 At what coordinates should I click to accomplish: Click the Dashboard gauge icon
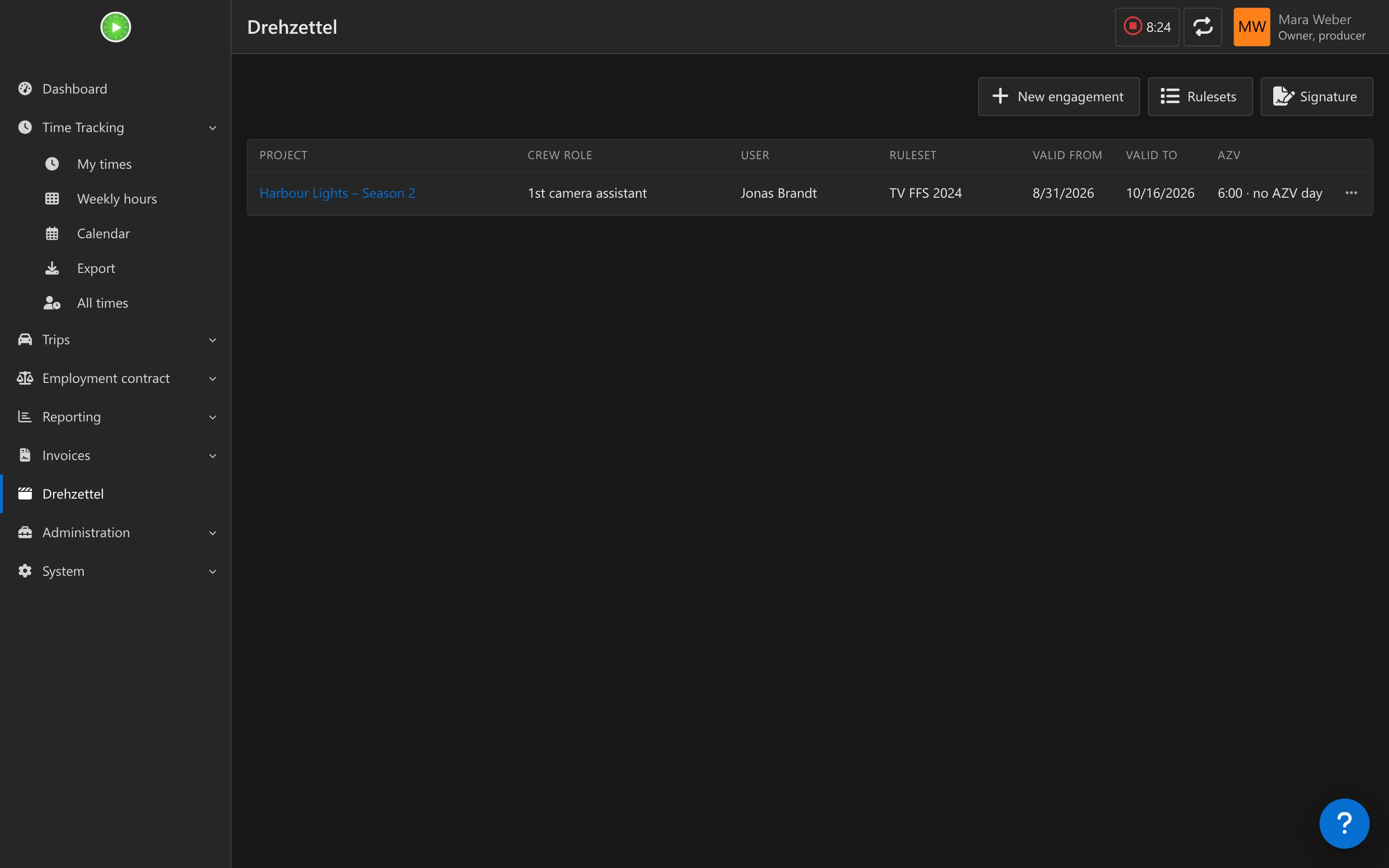[25, 89]
